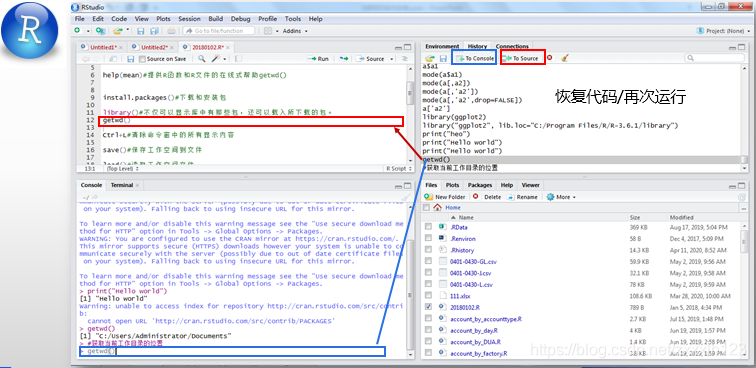Check the box for .Rhistory file
The height and width of the screenshot is (368, 756).
click(428, 250)
